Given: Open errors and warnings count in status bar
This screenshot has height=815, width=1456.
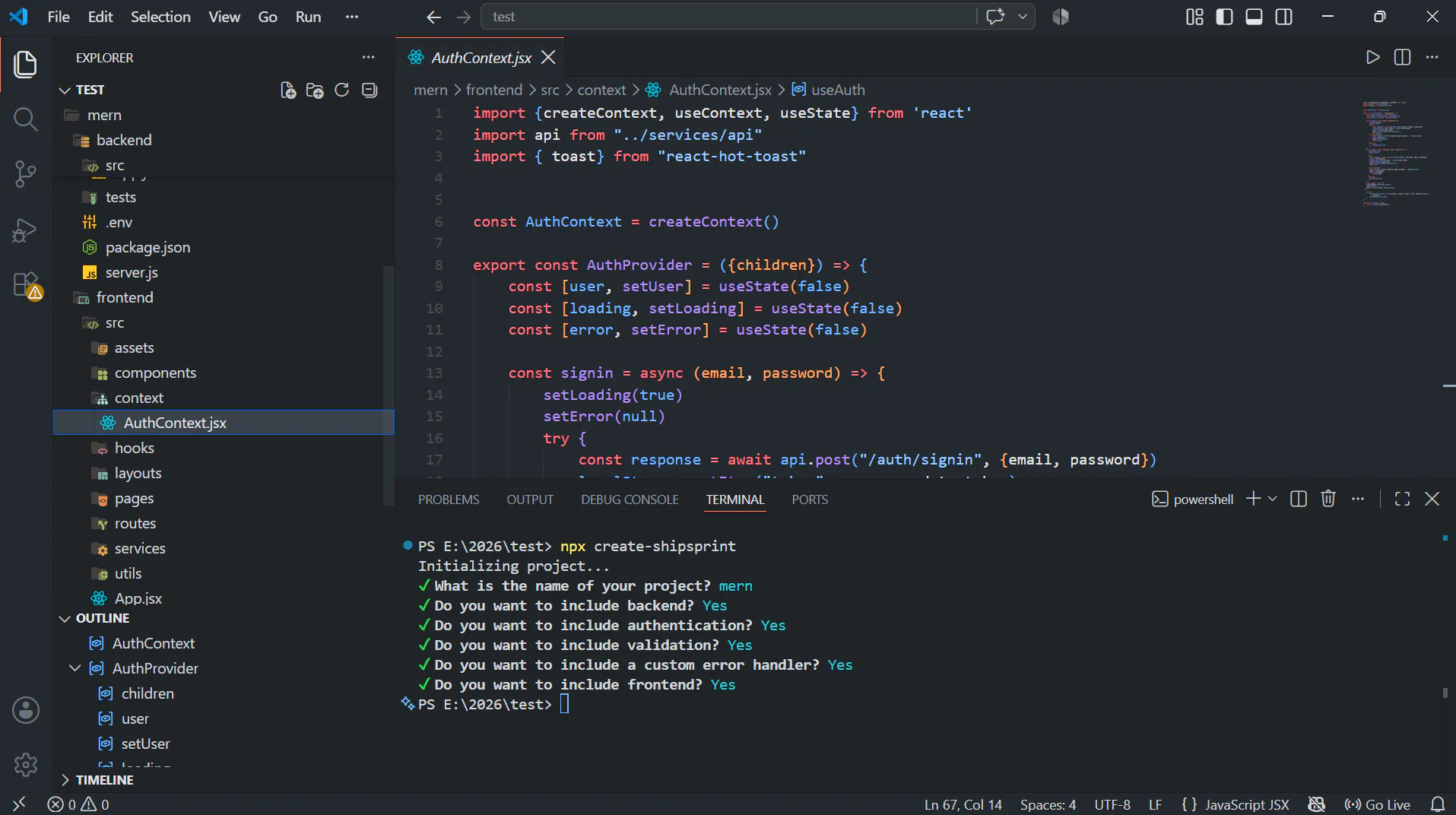Looking at the screenshot, I should click(x=78, y=804).
